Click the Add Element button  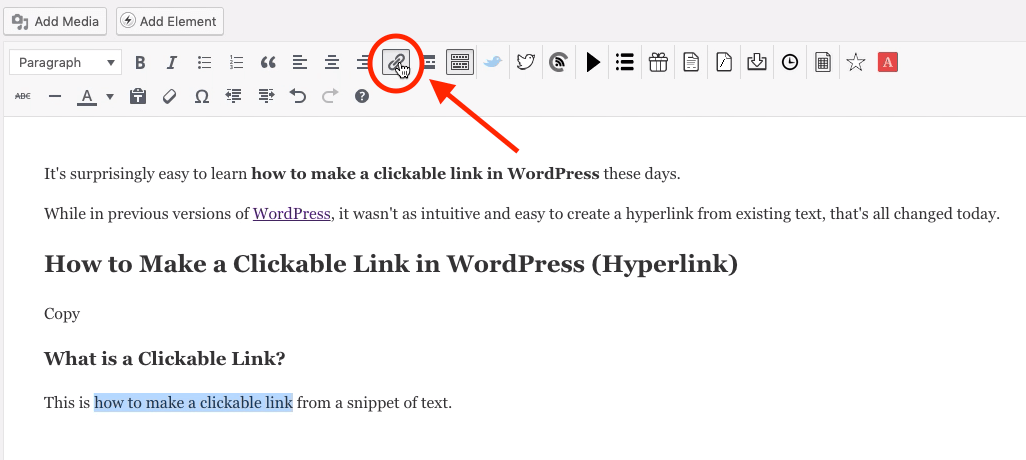pos(170,22)
